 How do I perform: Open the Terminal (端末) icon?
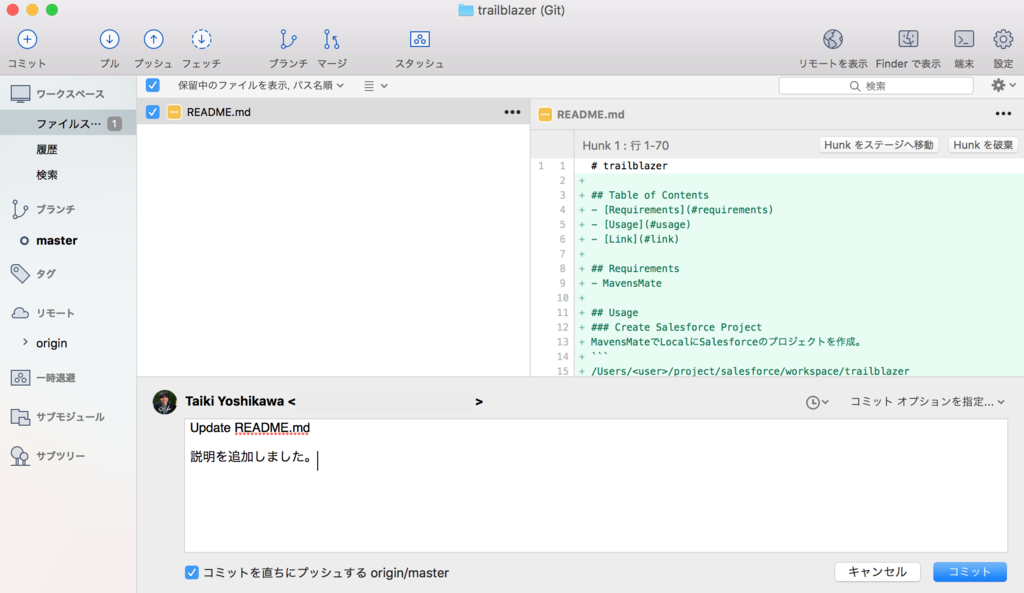click(964, 39)
